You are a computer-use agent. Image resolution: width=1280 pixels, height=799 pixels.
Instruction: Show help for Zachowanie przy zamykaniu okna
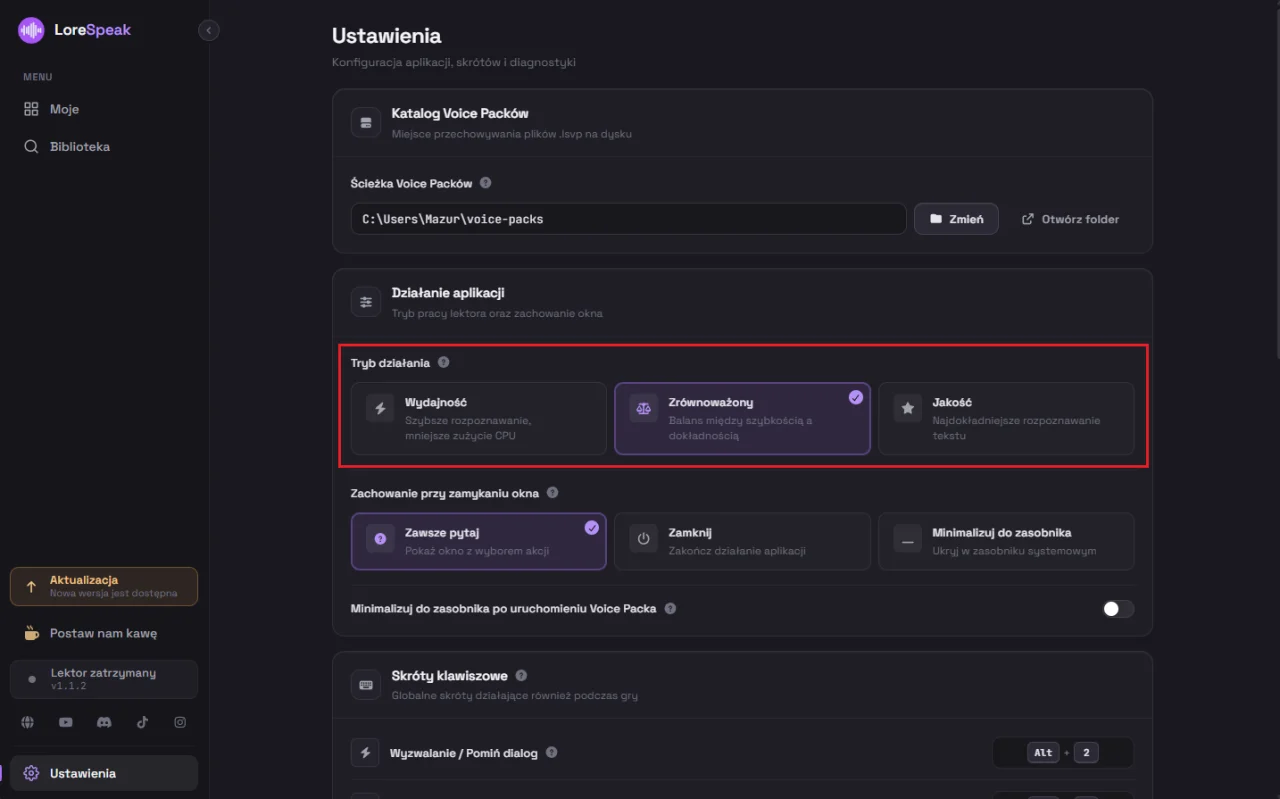point(553,493)
